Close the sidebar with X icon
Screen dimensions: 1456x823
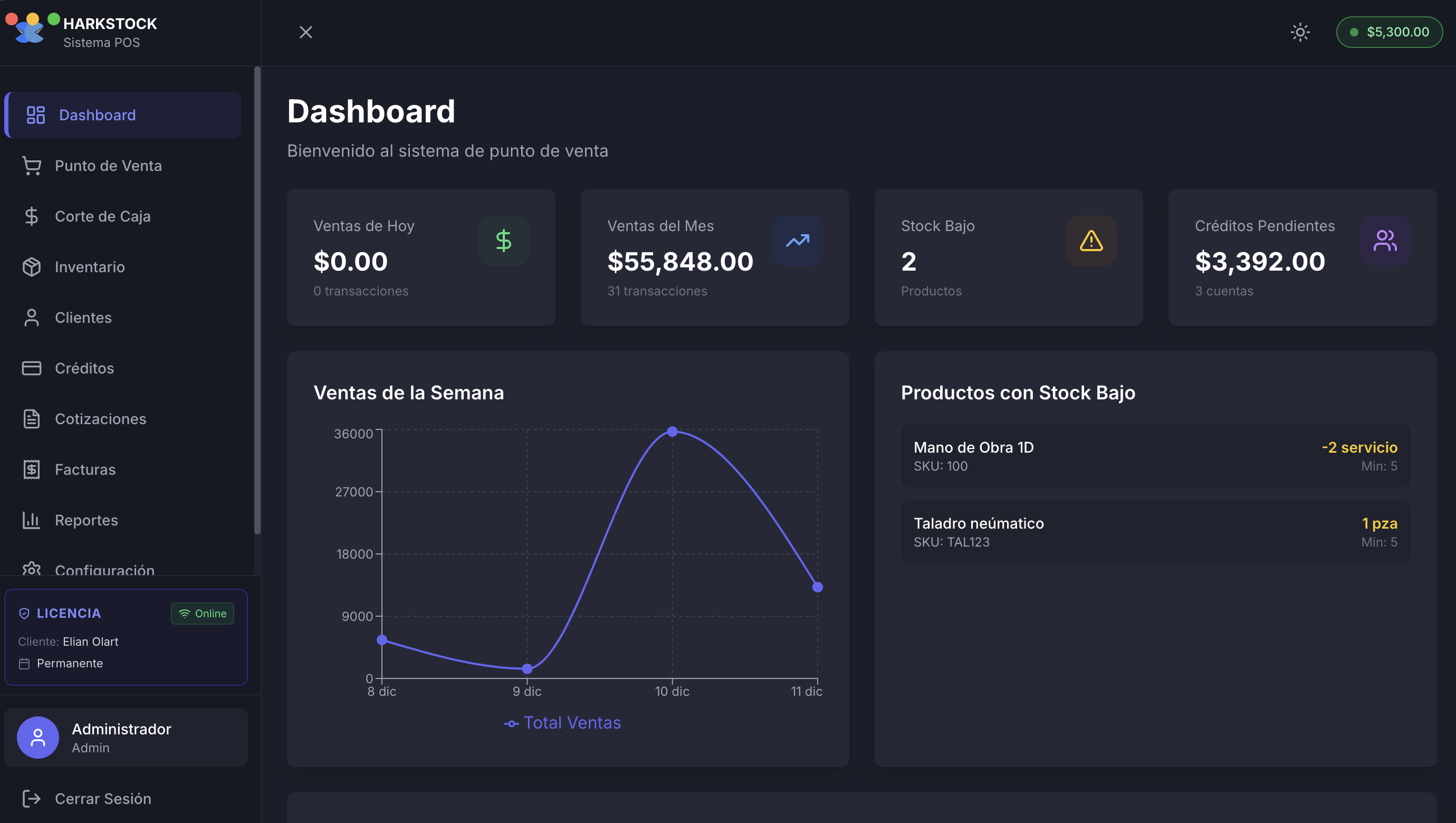(x=306, y=32)
